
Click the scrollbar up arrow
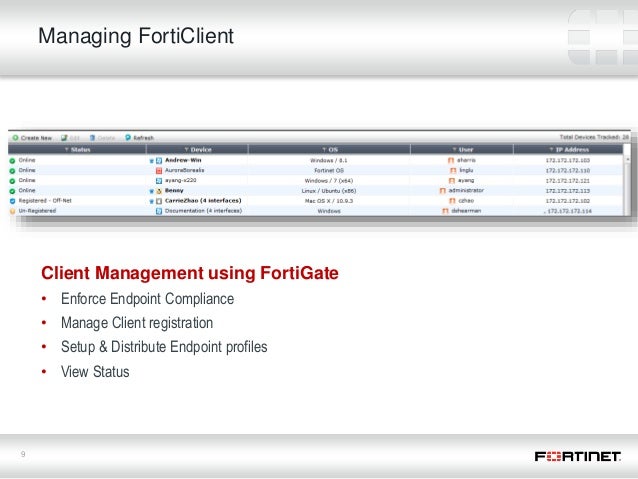[x=627, y=158]
